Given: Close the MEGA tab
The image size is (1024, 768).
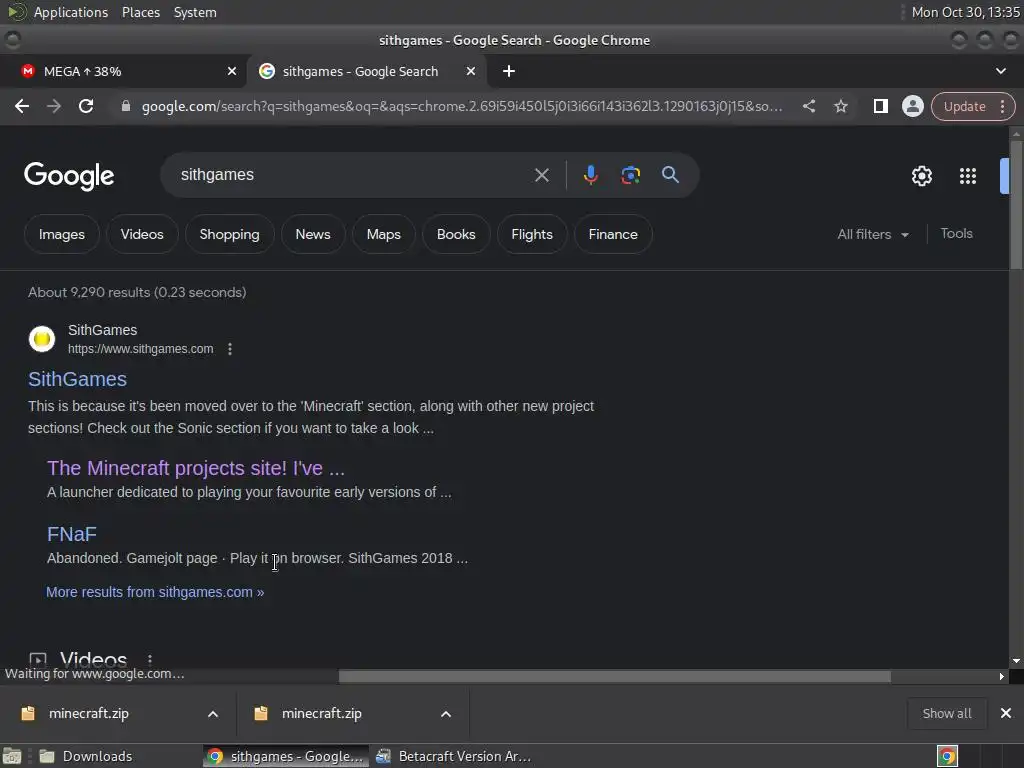Looking at the screenshot, I should click(232, 71).
